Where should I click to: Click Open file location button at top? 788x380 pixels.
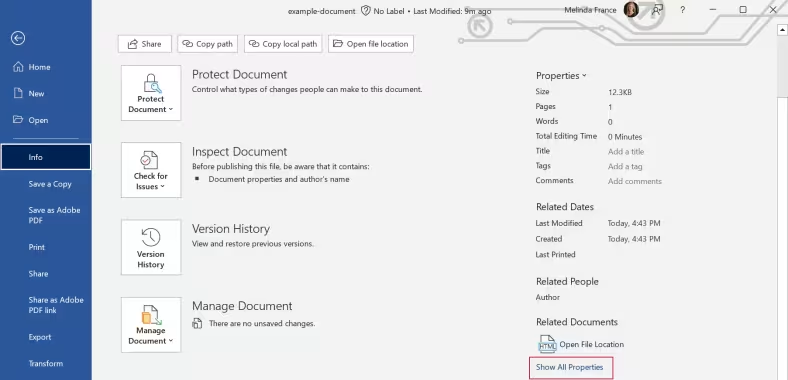coord(371,44)
